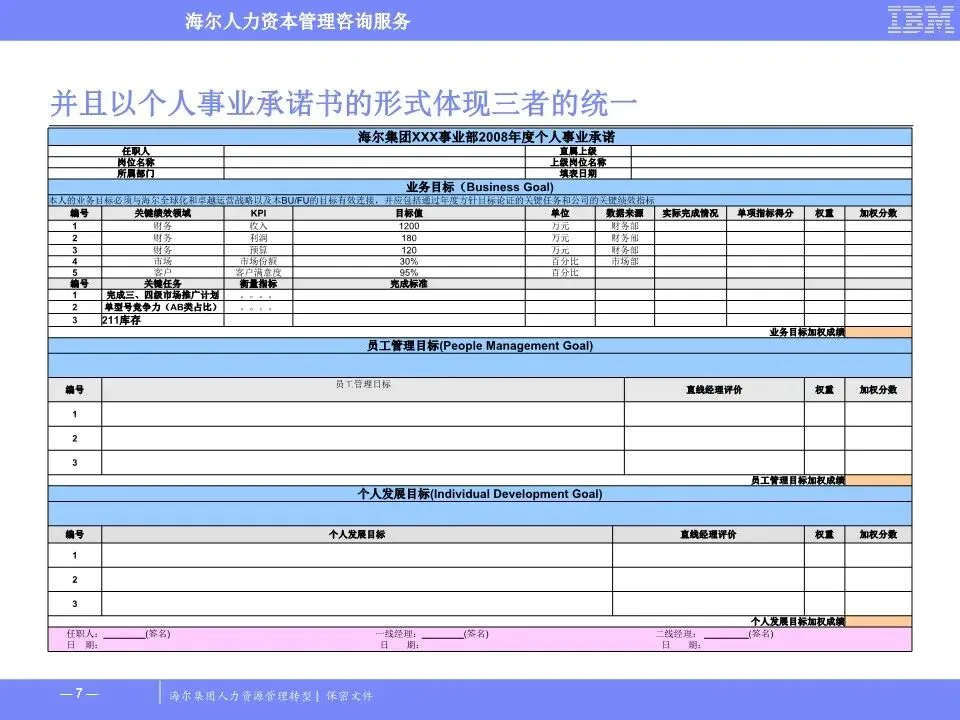
Task: Select the task 单型号竞争力(AB类占比)
Action: tap(161, 307)
